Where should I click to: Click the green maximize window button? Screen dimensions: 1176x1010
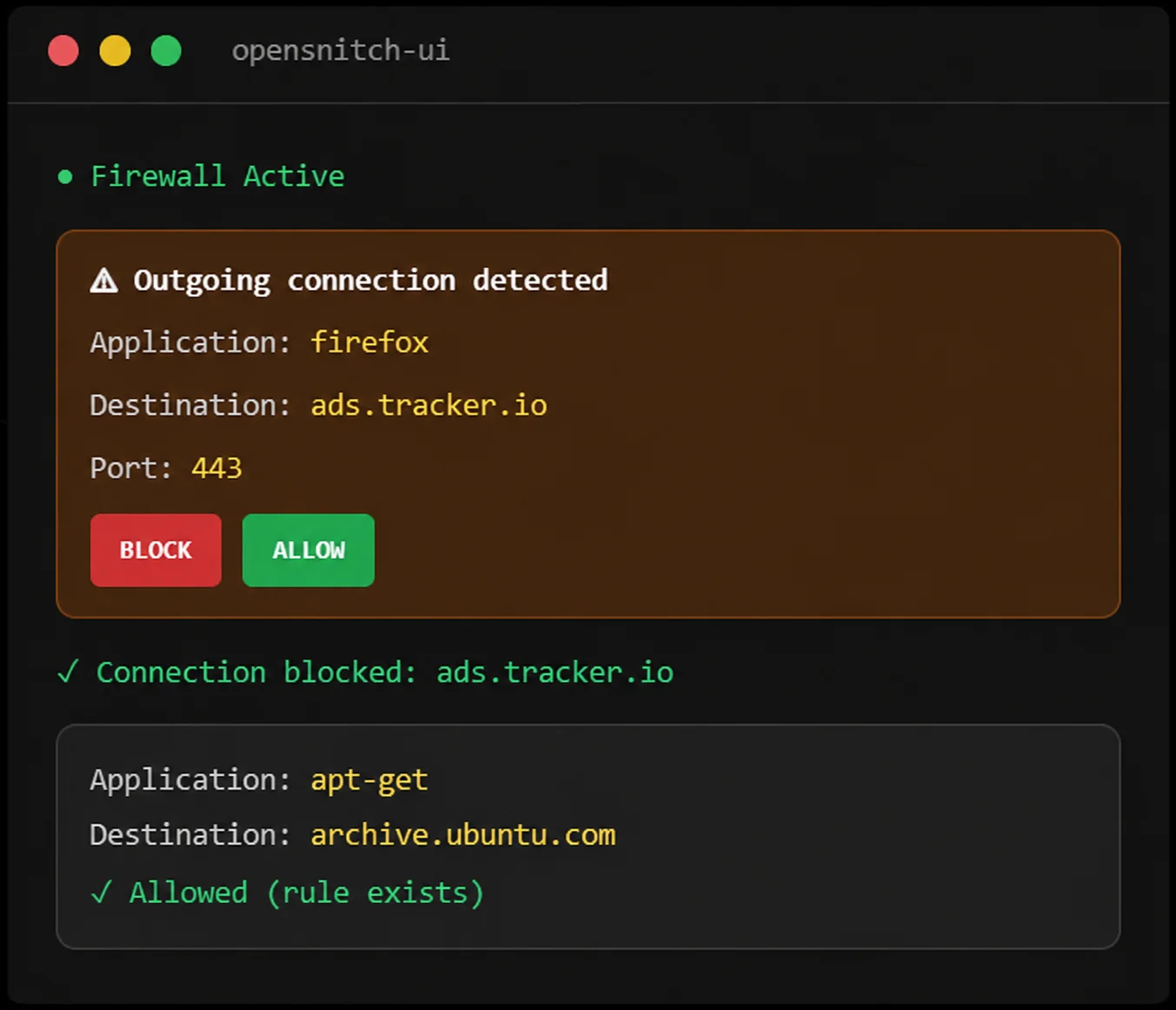[x=166, y=50]
